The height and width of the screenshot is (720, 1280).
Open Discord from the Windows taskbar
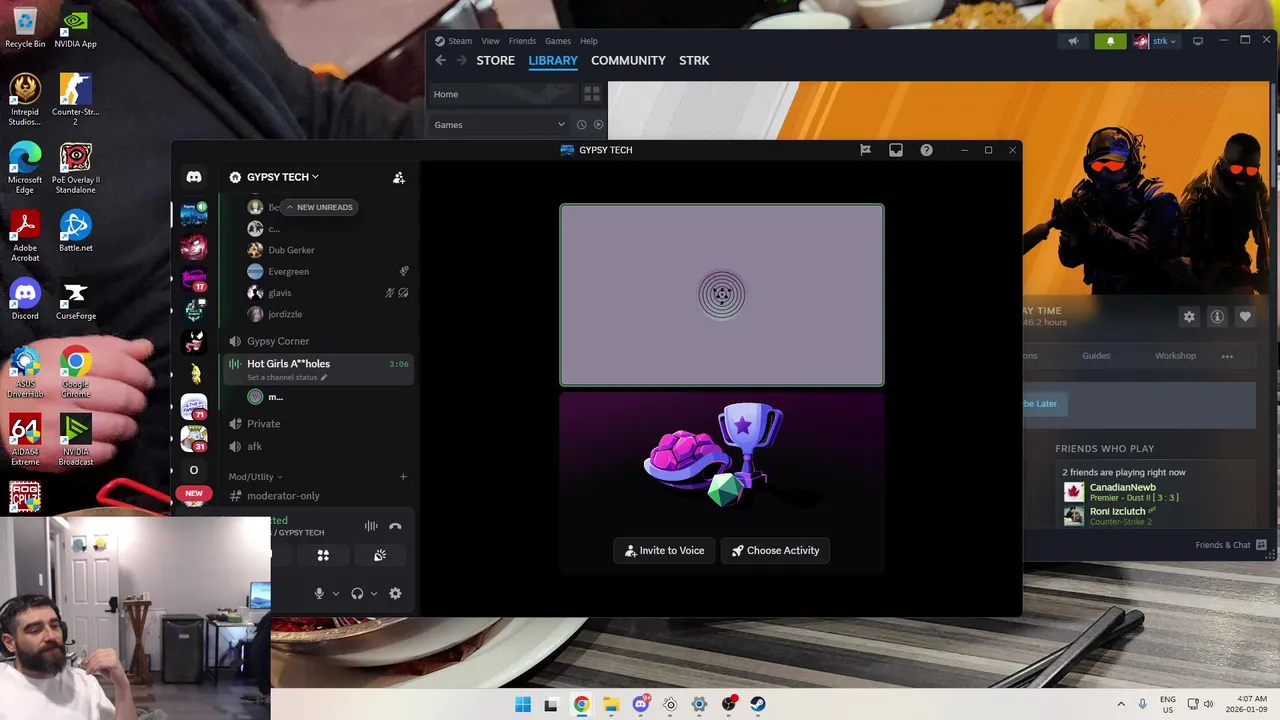click(x=641, y=704)
